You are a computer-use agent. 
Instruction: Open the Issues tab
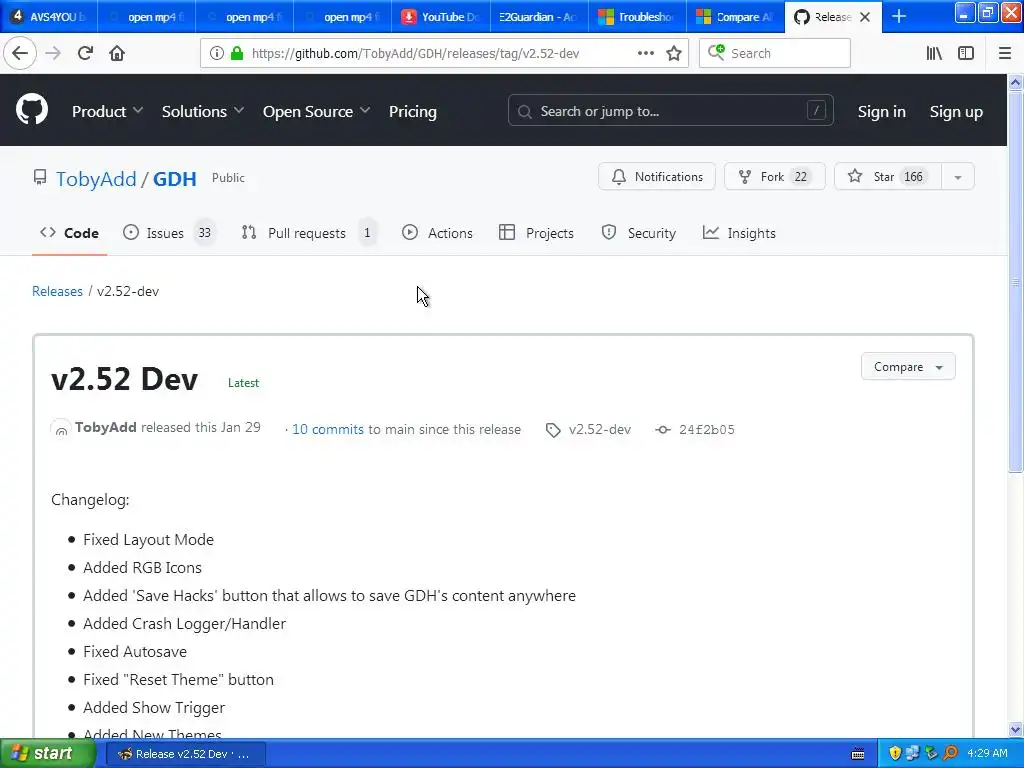tap(169, 233)
